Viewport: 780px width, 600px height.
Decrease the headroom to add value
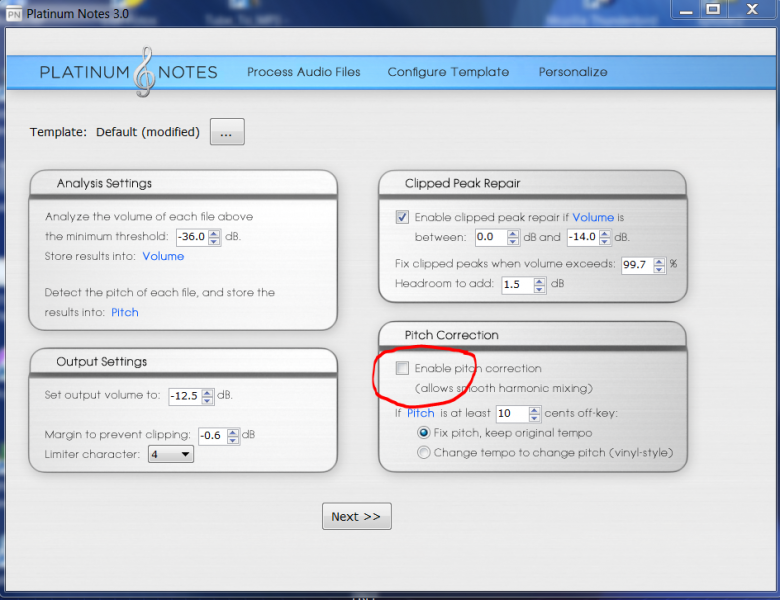(x=539, y=289)
